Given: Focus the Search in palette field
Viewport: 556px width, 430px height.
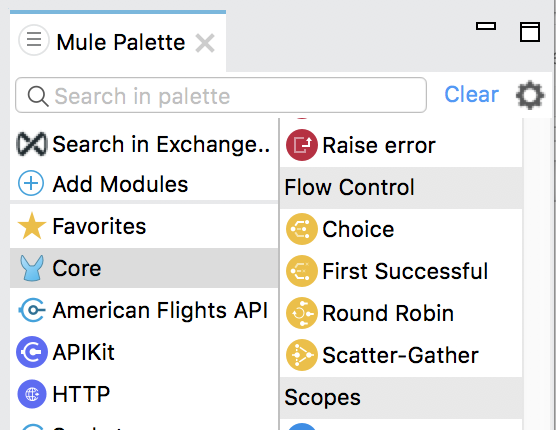Looking at the screenshot, I should [221, 95].
